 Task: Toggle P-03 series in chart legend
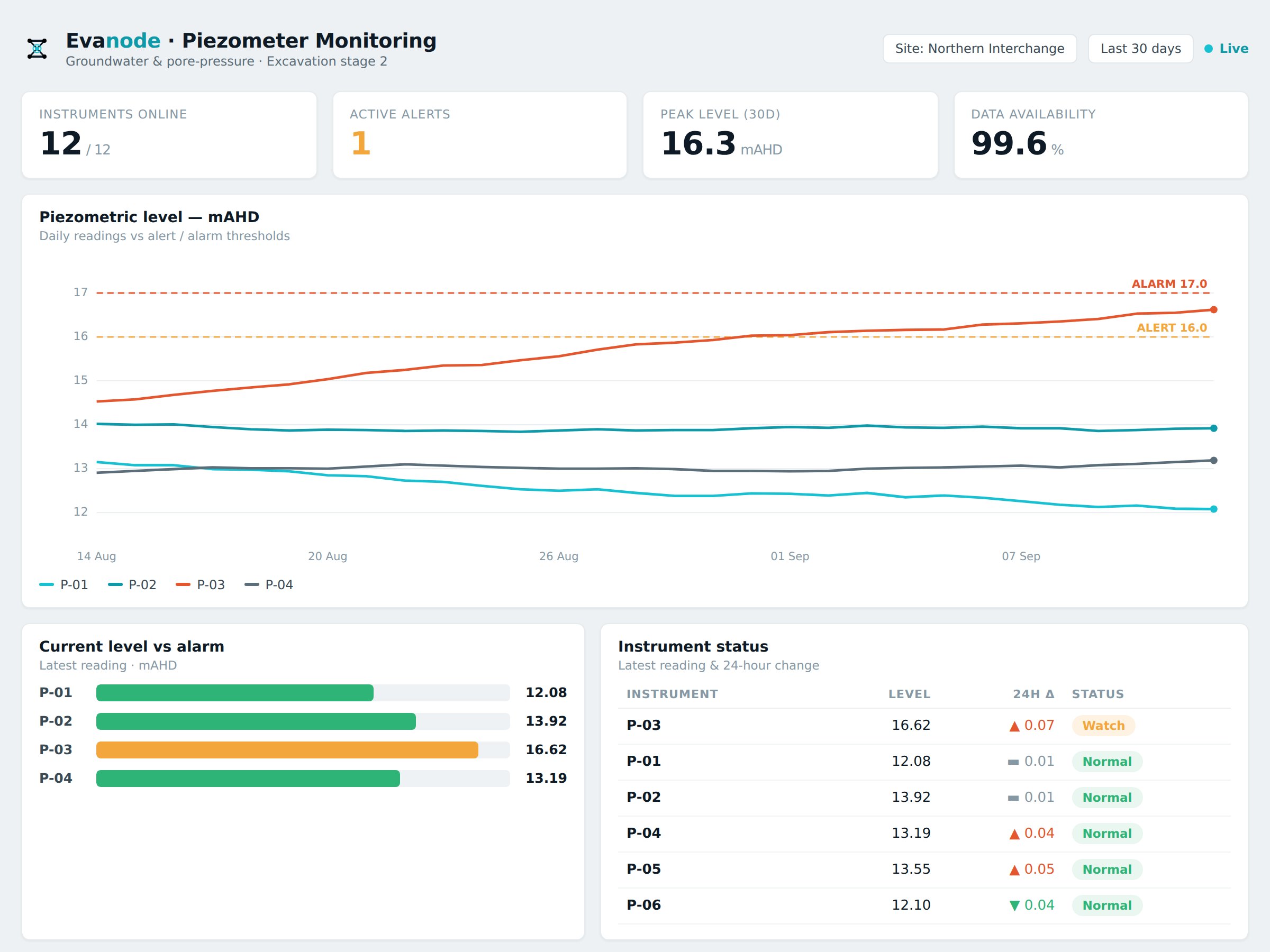pos(201,585)
